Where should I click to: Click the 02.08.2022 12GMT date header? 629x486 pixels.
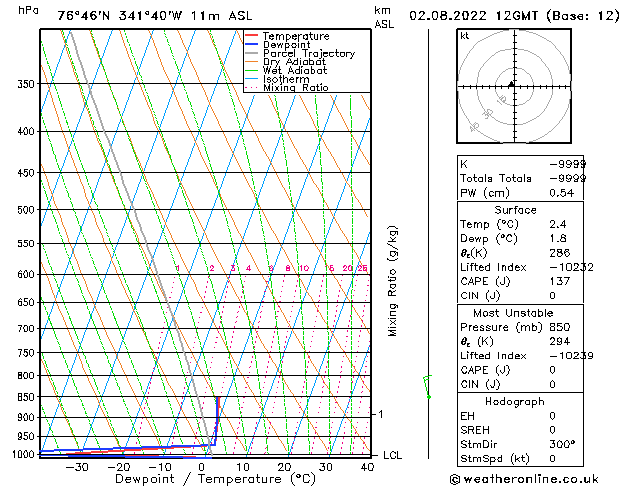pos(473,16)
